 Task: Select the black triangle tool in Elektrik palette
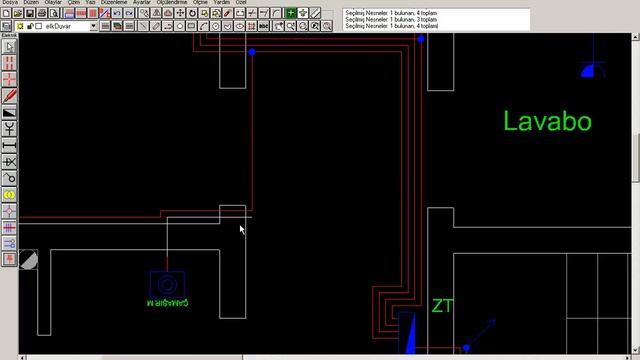(x=9, y=113)
